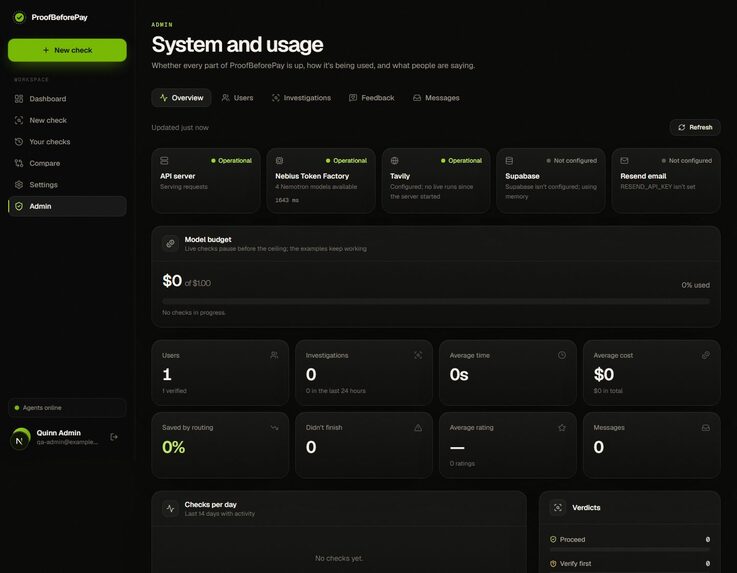Click the Average rating star icon
This screenshot has height=573, width=737.
click(562, 428)
